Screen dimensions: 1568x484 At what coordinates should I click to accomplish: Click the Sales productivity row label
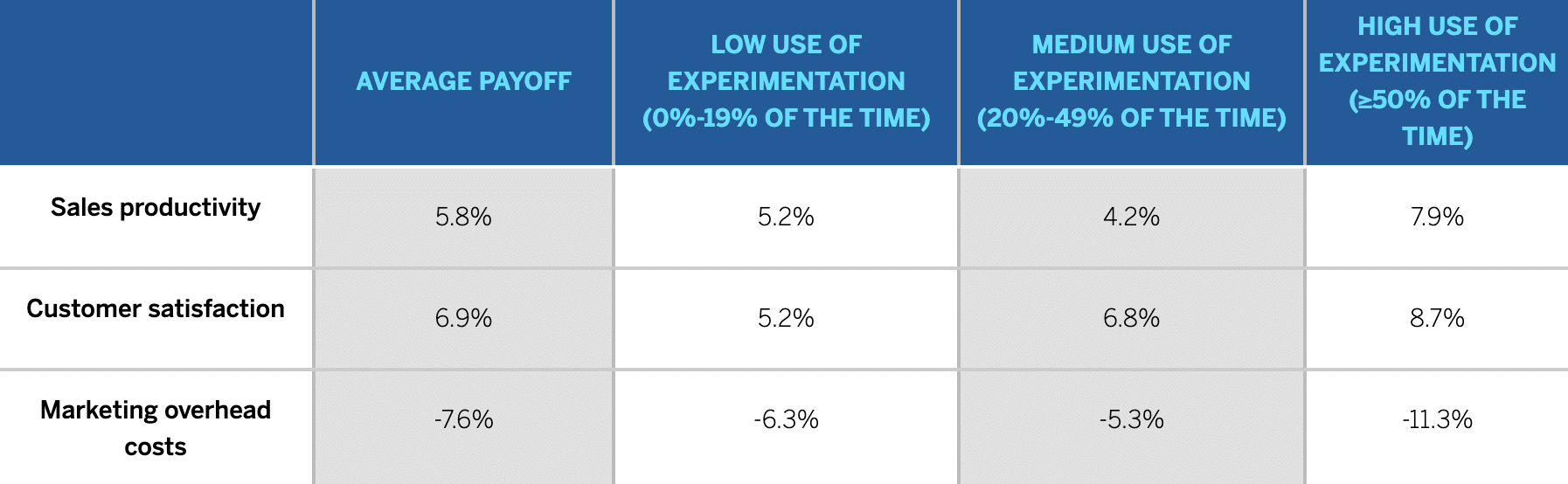tap(156, 207)
